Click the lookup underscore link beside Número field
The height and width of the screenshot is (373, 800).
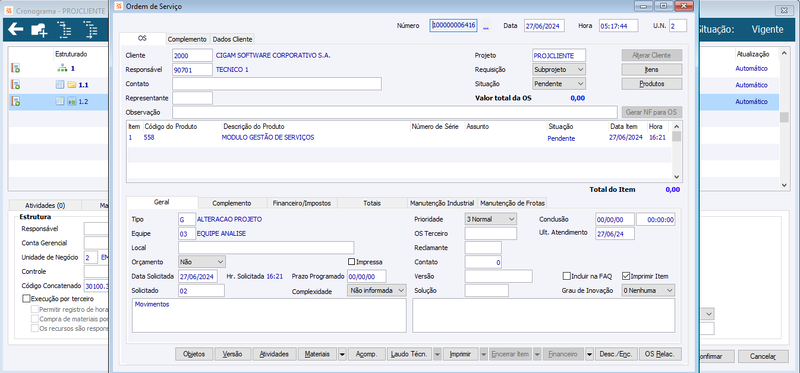486,27
